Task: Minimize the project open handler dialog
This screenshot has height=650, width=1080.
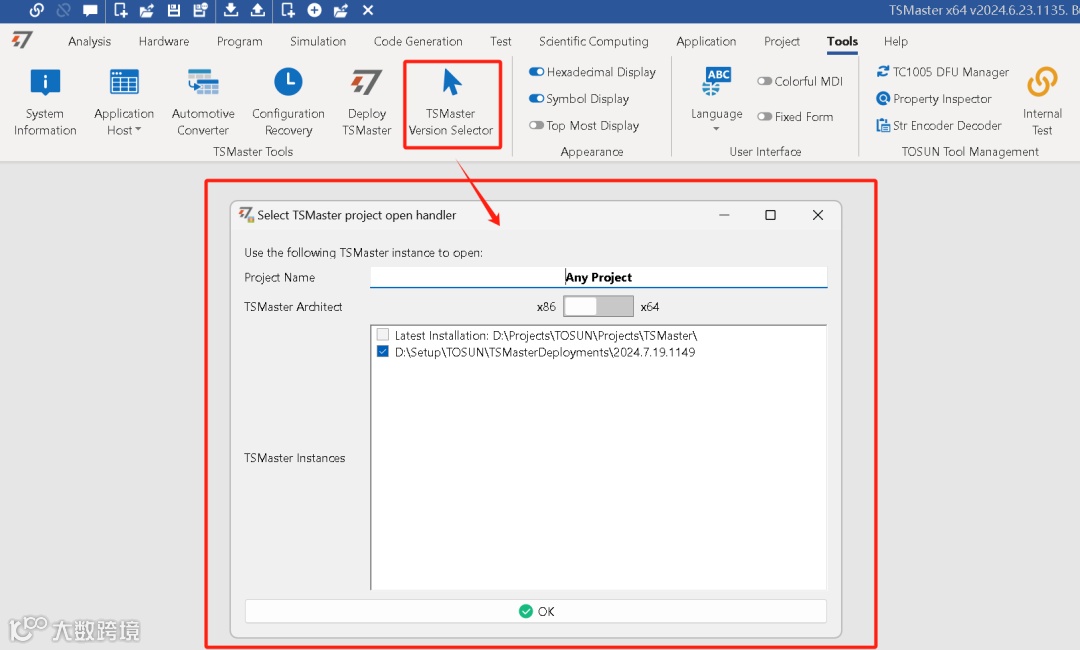Action: (724, 215)
